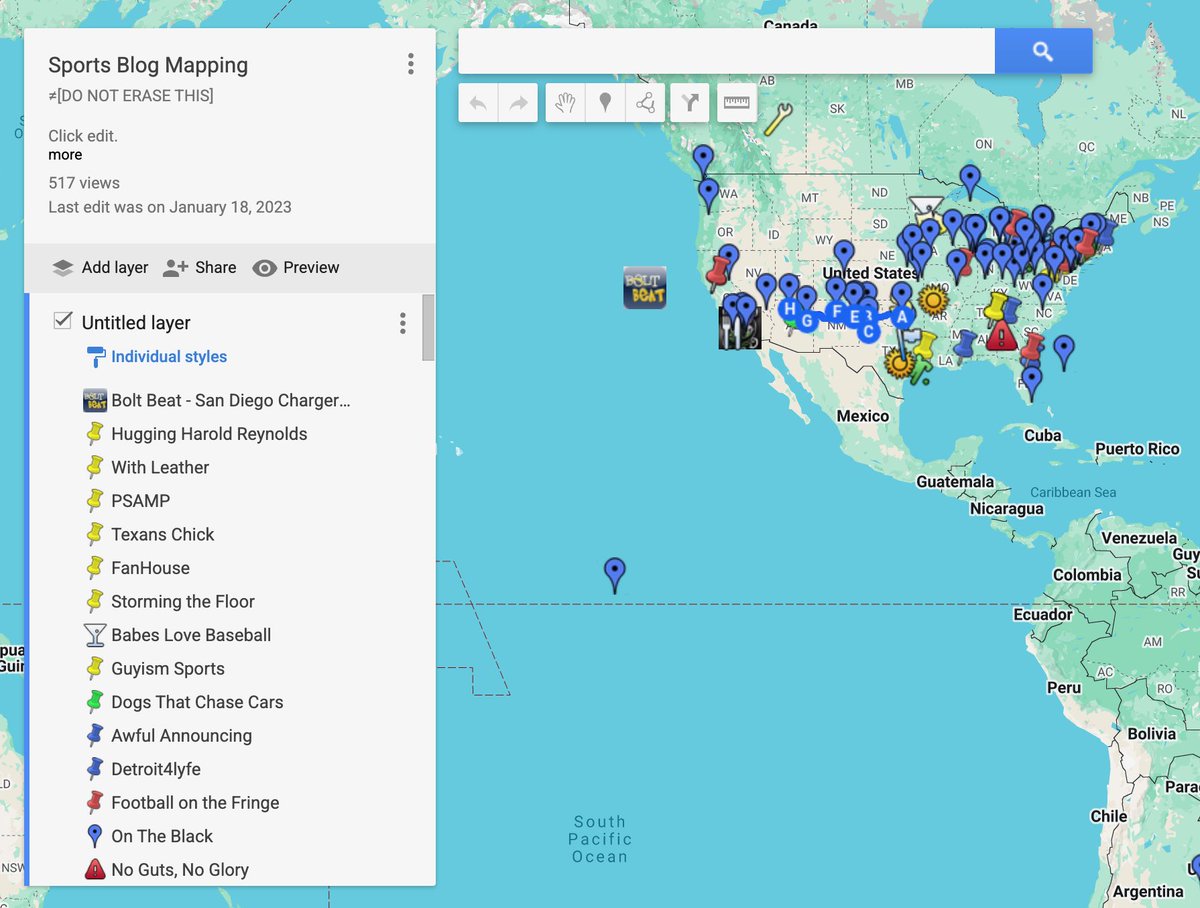Focus the map search input field
The height and width of the screenshot is (908, 1200).
pyautogui.click(x=727, y=51)
